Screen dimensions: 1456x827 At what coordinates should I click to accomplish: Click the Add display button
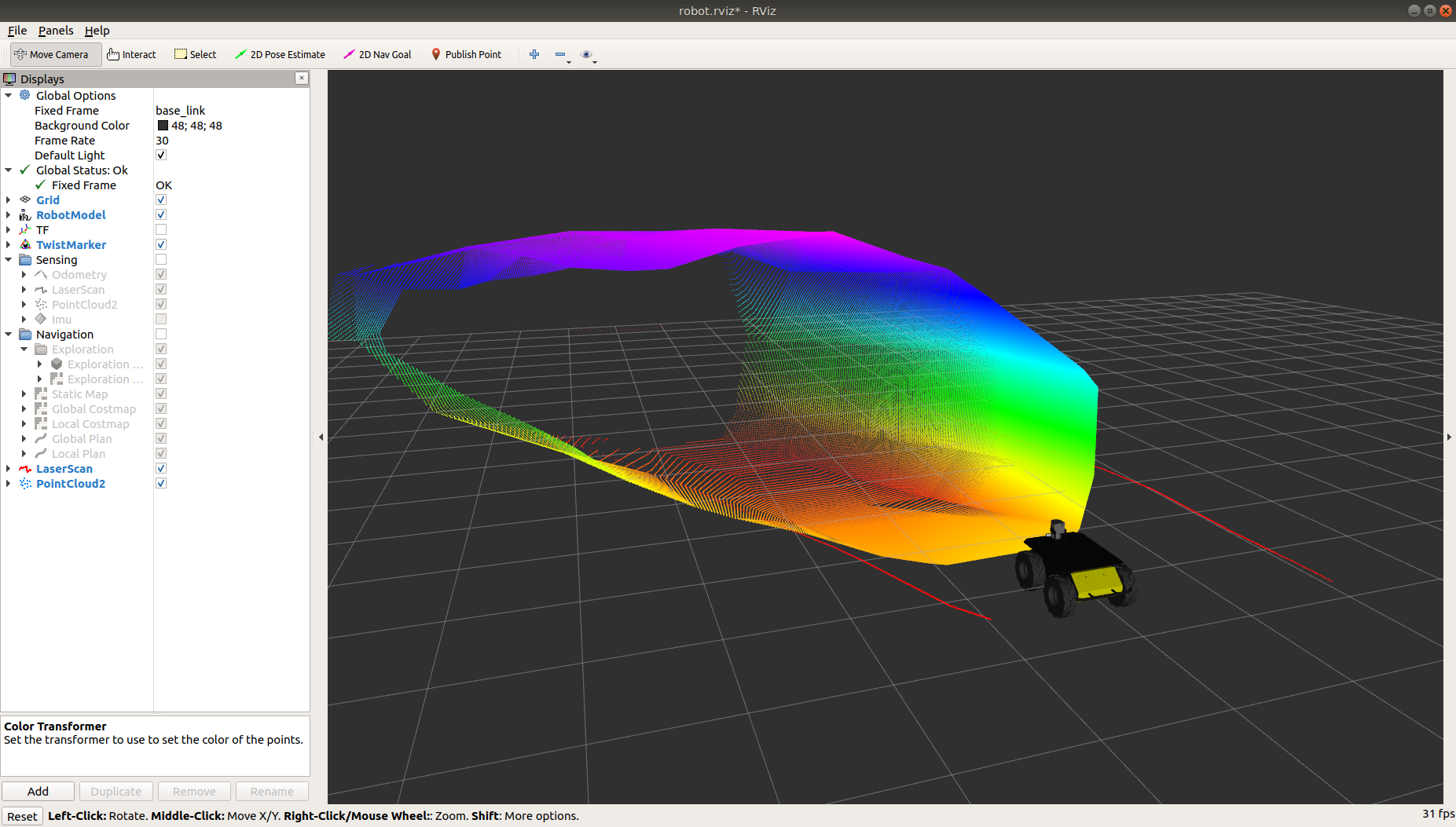[38, 792]
